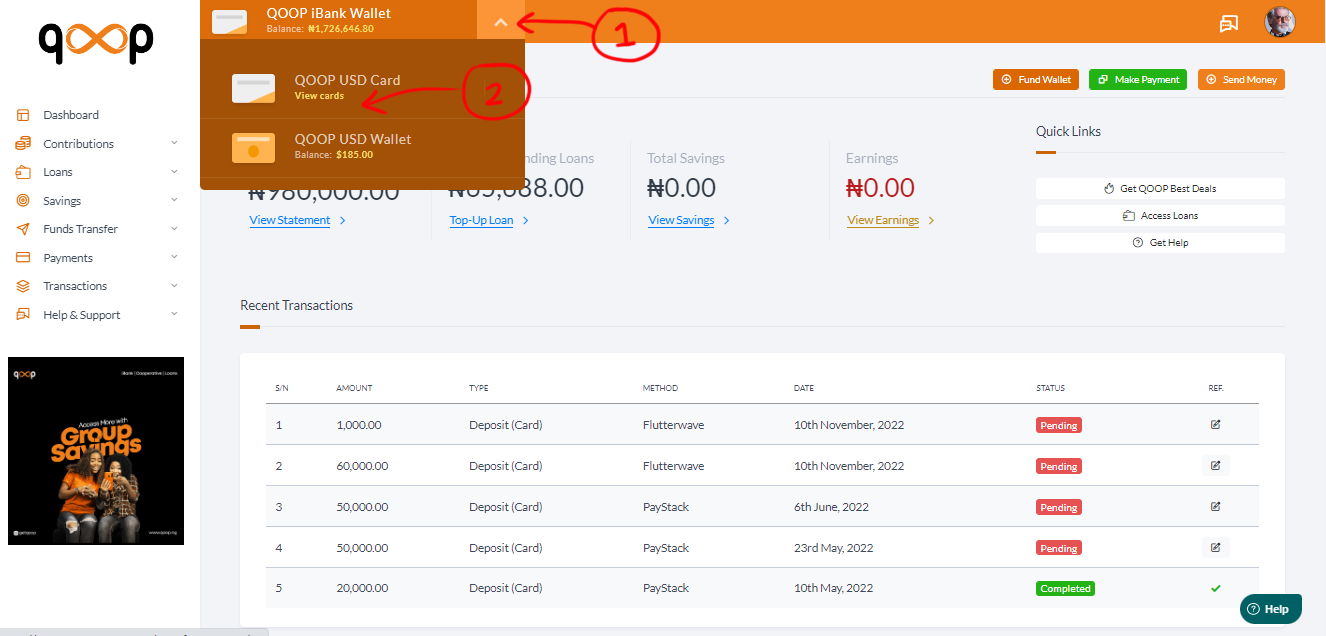Open the View Earnings link

click(883, 220)
